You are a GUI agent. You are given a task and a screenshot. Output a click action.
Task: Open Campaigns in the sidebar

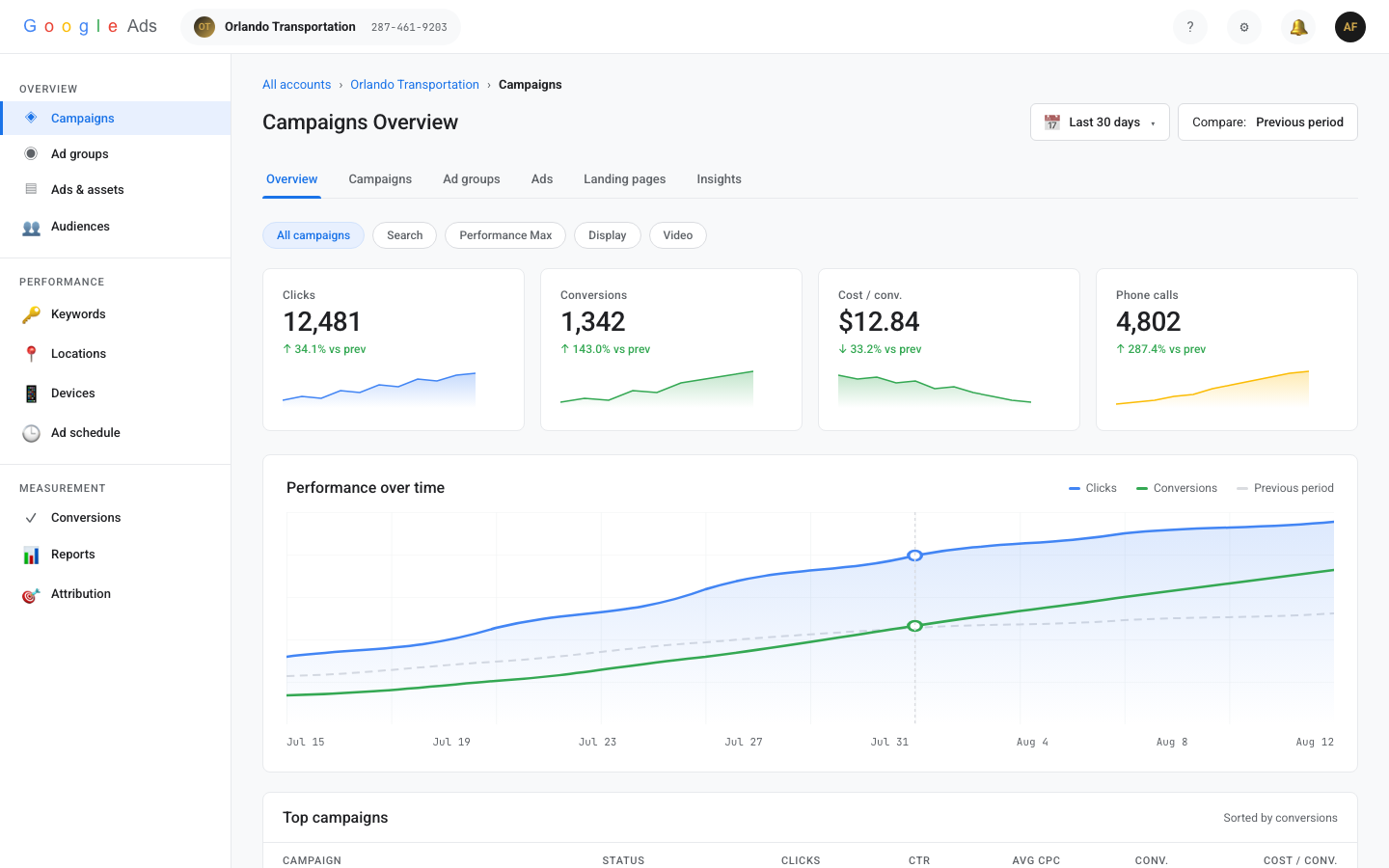(116, 118)
